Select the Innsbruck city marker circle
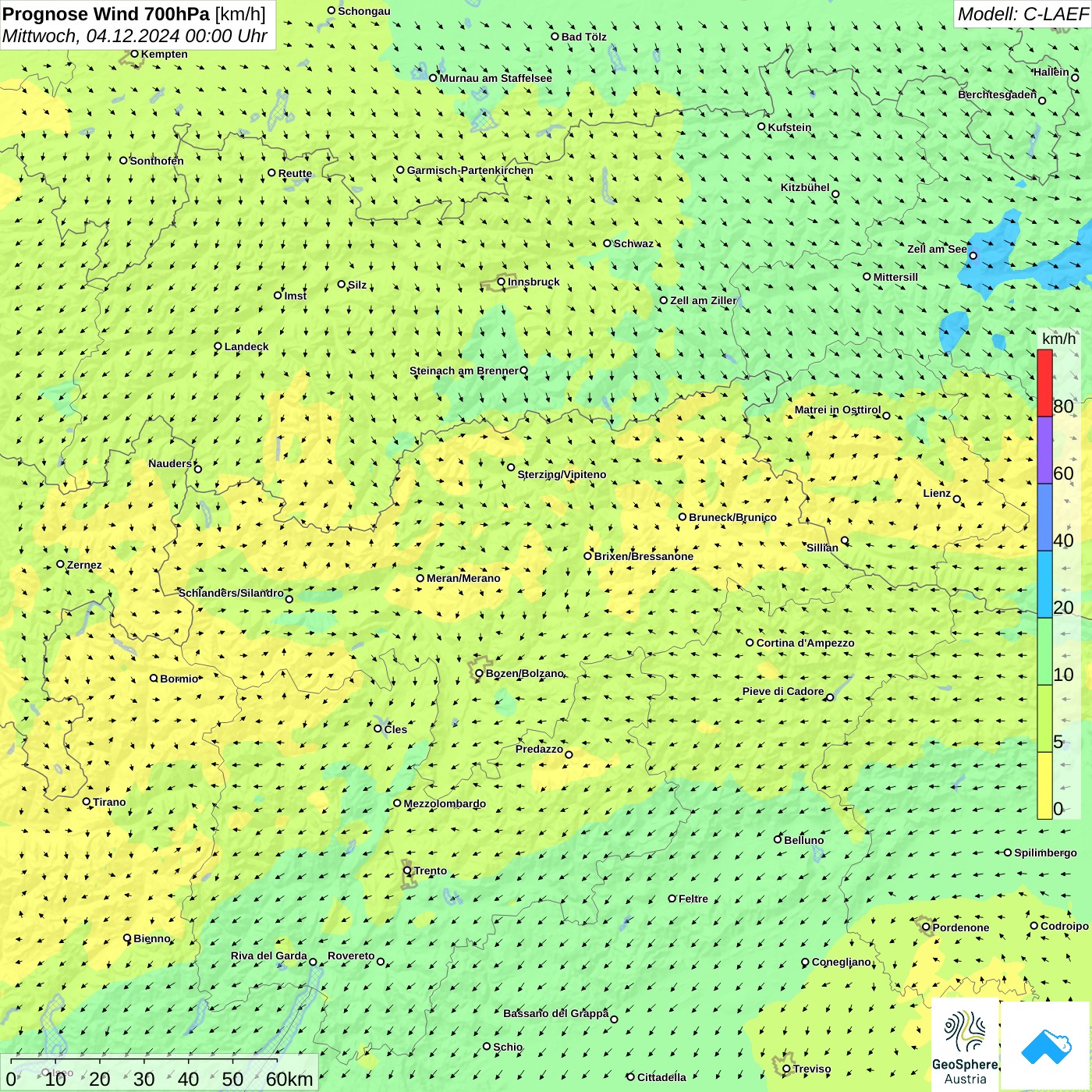 click(502, 282)
